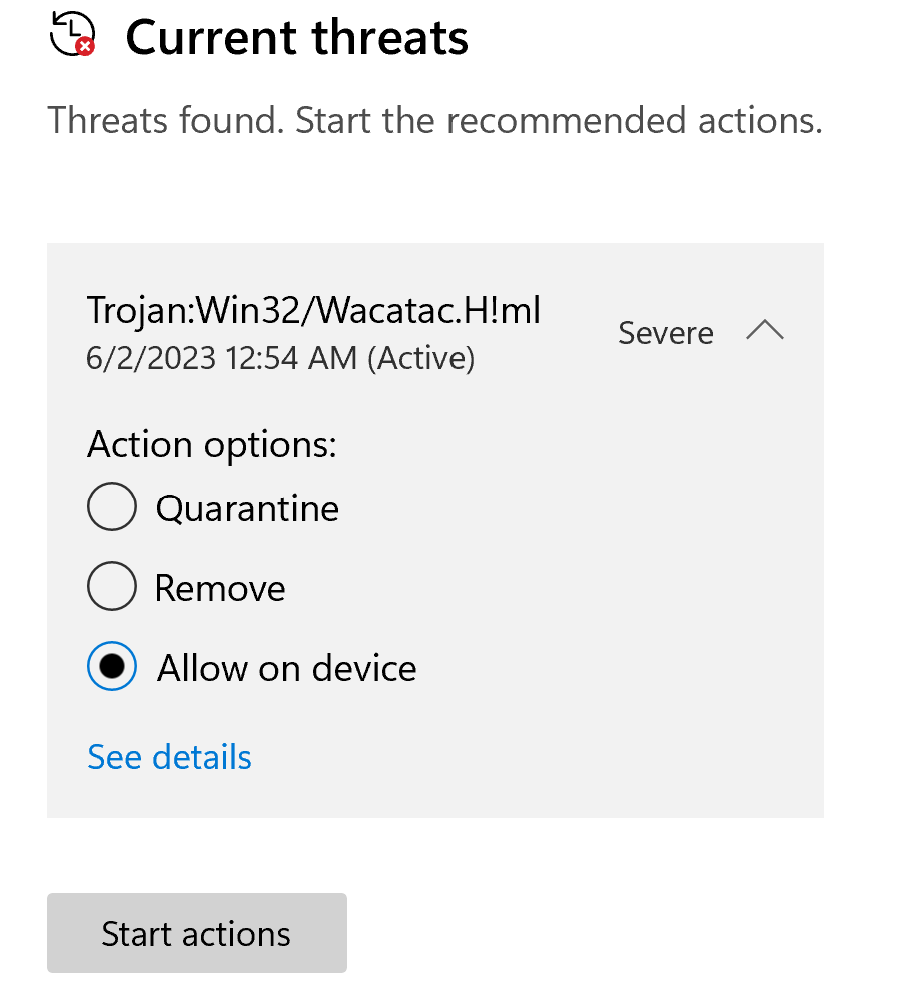Click the Current threats heading
The width and height of the screenshot is (900, 1000).
point(297,38)
